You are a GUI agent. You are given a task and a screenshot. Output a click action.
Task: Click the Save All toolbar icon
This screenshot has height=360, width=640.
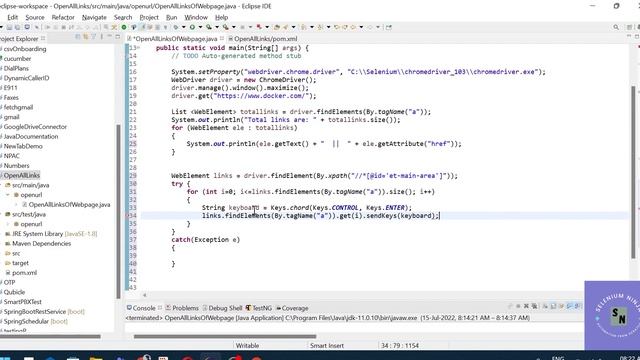[17, 27]
